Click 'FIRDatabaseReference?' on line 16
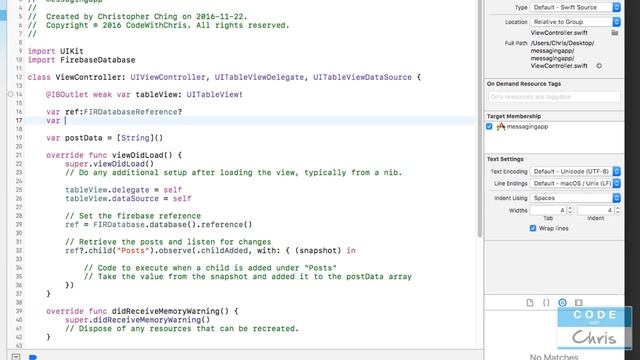Screen dimensions: 640x360 [133, 112]
